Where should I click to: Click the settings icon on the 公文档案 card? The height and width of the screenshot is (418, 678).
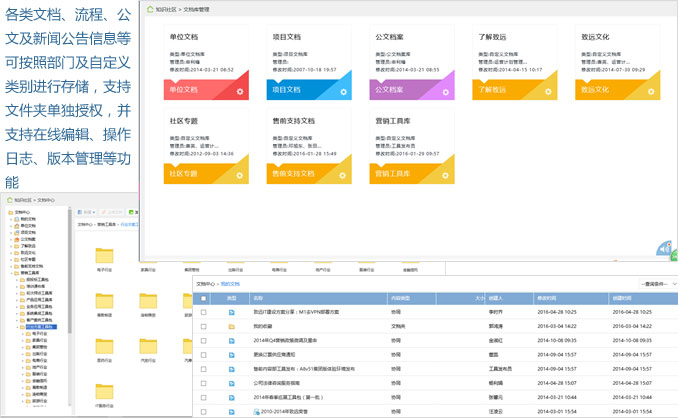click(445, 91)
